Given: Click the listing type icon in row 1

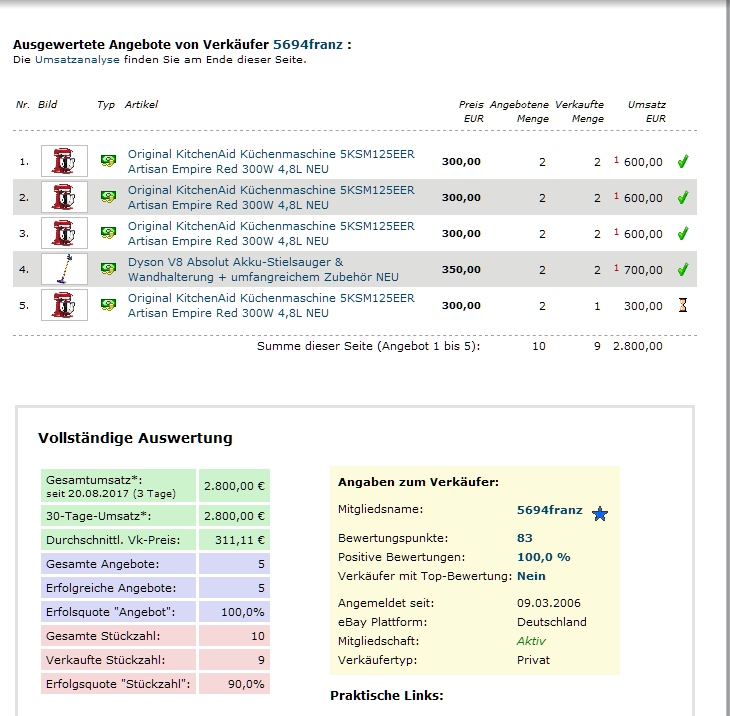Looking at the screenshot, I should click(x=108, y=161).
